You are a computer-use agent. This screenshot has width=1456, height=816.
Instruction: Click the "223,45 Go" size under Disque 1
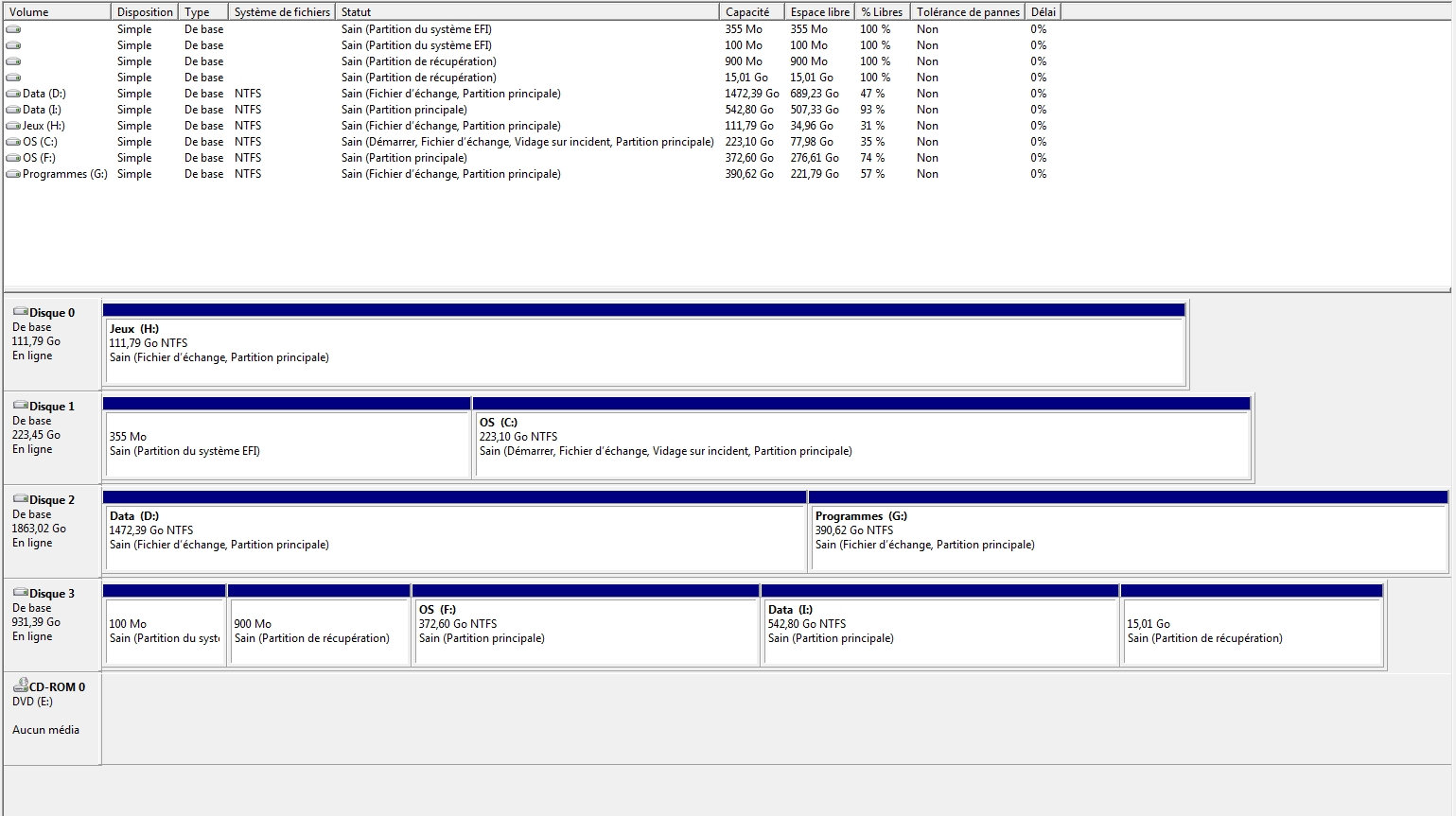click(36, 435)
